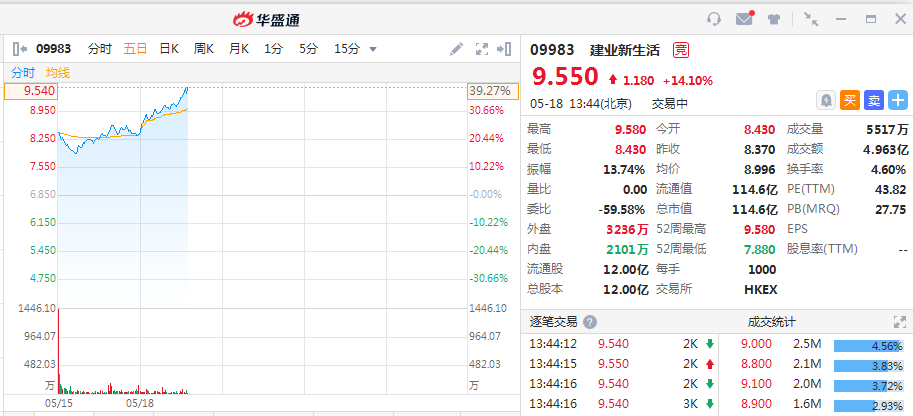Click the 9.000 price in 成交统计

[x=756, y=344]
